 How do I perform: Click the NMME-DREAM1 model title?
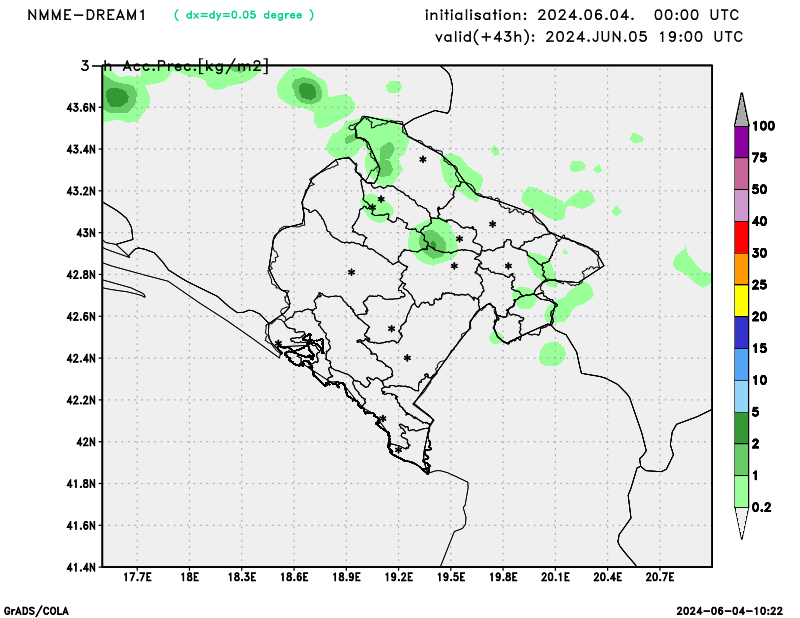click(x=87, y=15)
